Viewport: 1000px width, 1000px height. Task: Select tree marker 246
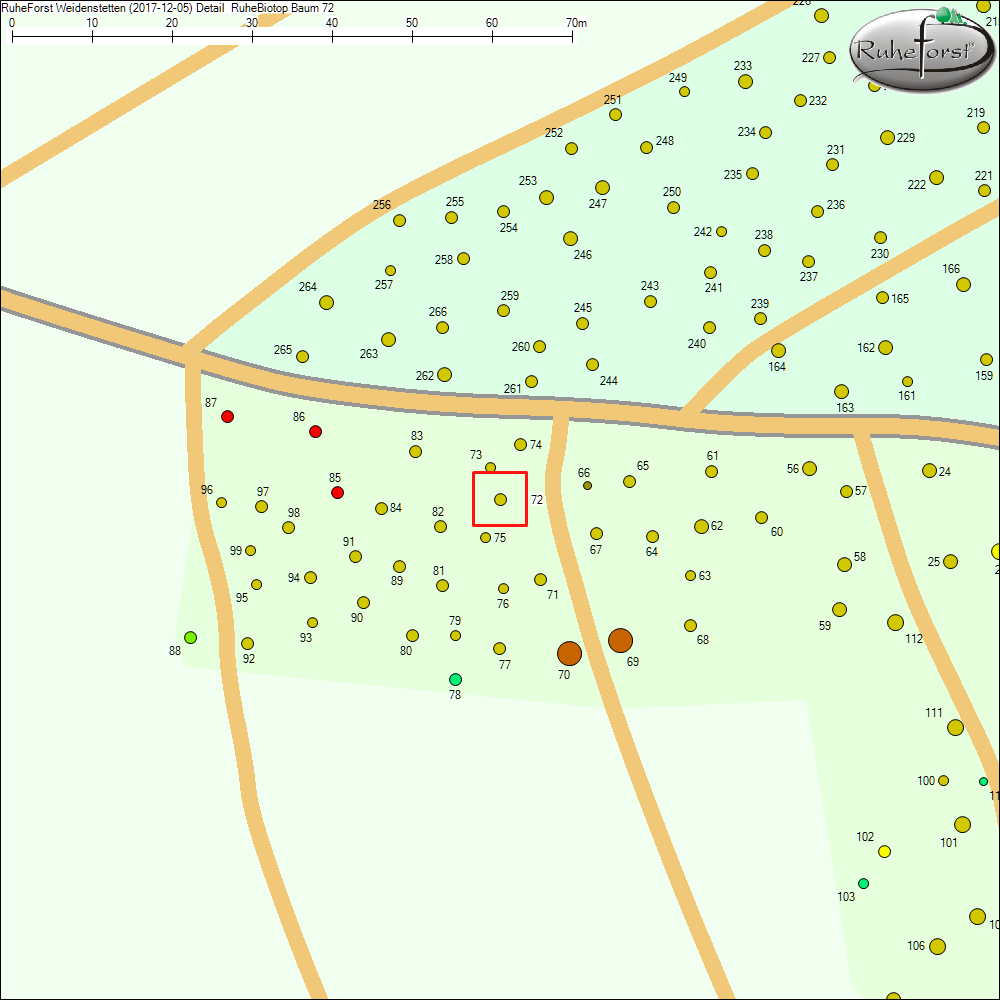click(x=570, y=238)
